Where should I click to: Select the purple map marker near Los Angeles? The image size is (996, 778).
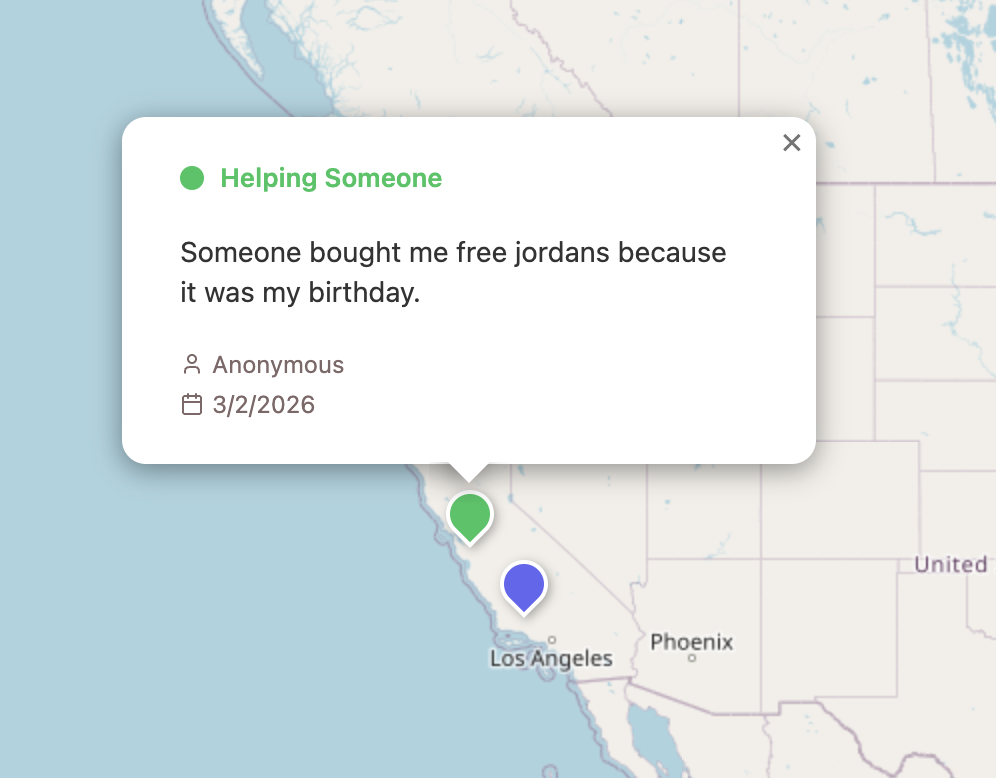(524, 585)
